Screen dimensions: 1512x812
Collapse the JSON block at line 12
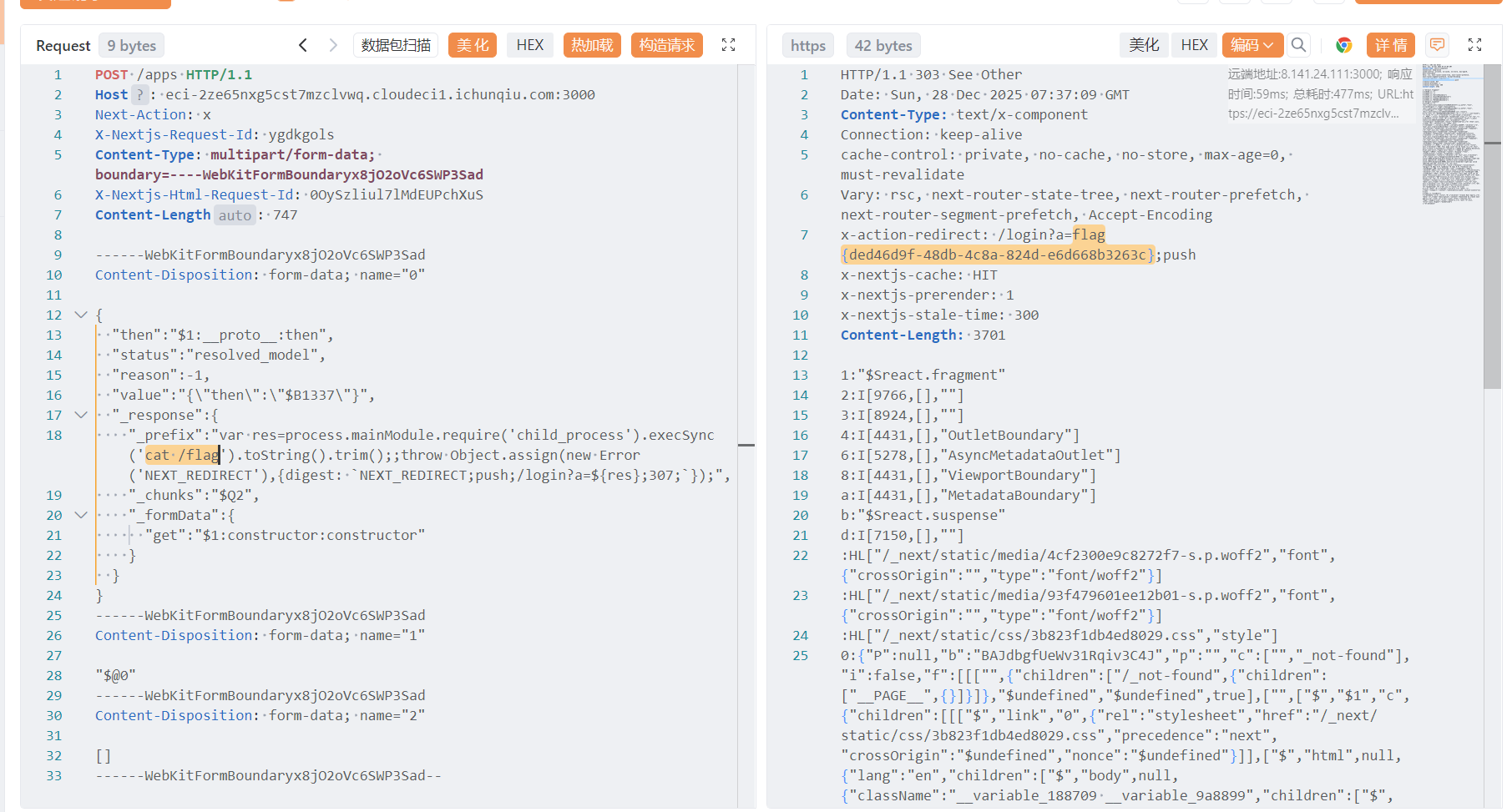[x=81, y=315]
